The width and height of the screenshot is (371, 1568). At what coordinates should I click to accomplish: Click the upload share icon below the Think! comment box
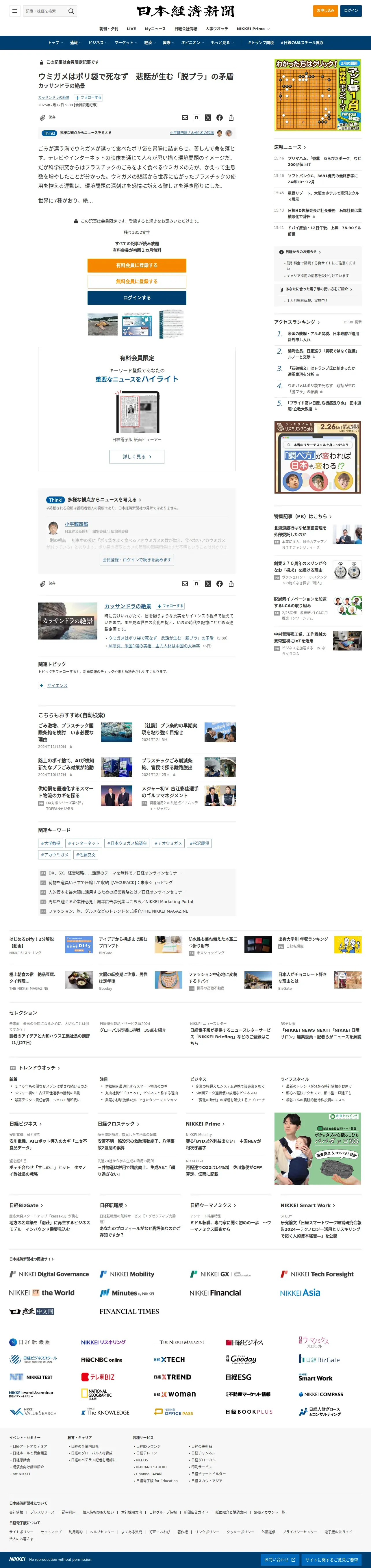231,583
